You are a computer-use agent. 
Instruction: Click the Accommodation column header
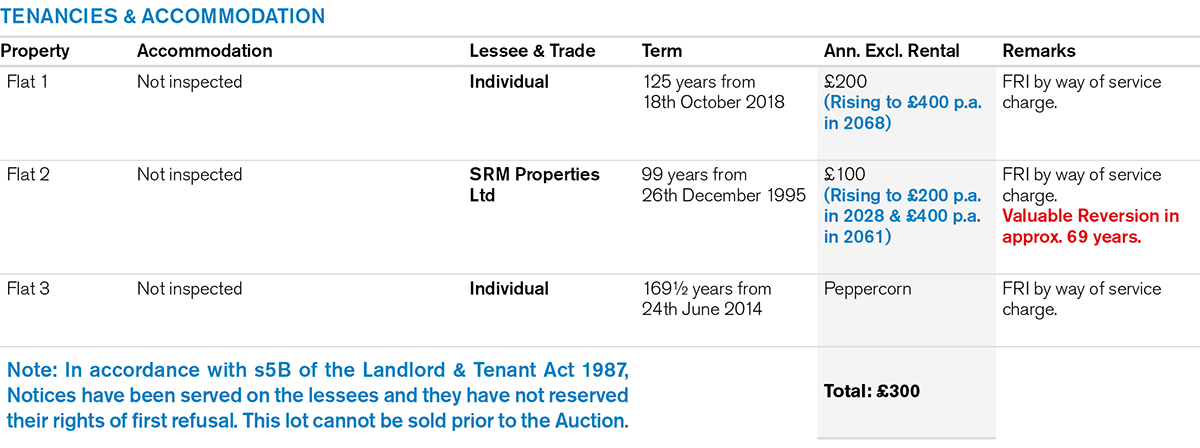tap(204, 51)
